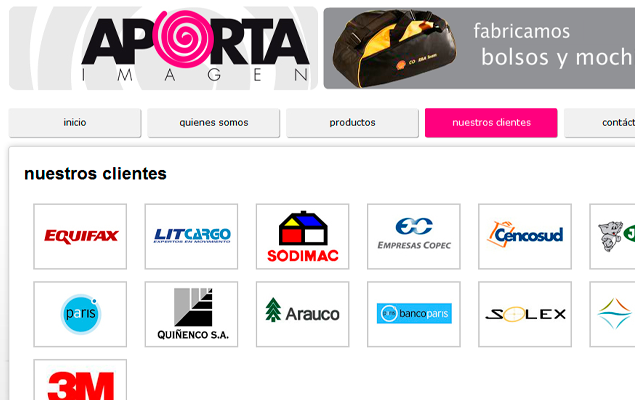This screenshot has height=400, width=635.
Task: Click the Equifax client logo
Action: [80, 236]
